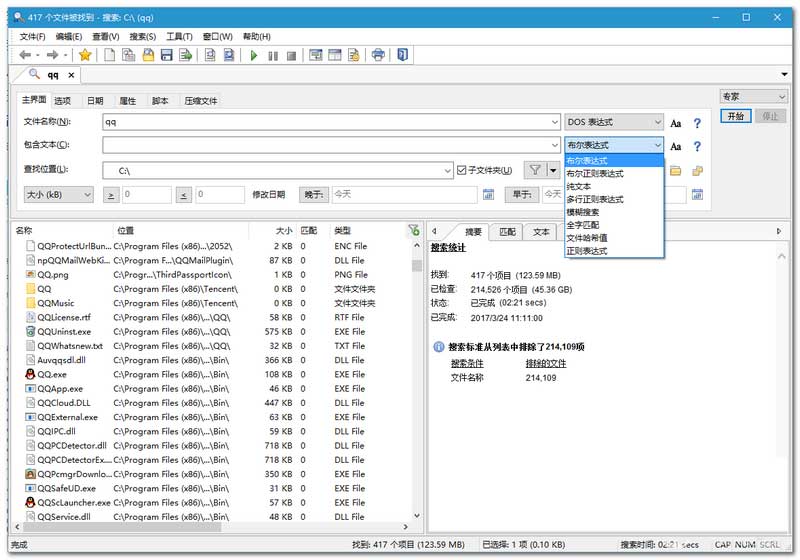Image resolution: width=800 pixels, height=560 pixels.
Task: Click the green Start search play icon
Action: coord(254,55)
